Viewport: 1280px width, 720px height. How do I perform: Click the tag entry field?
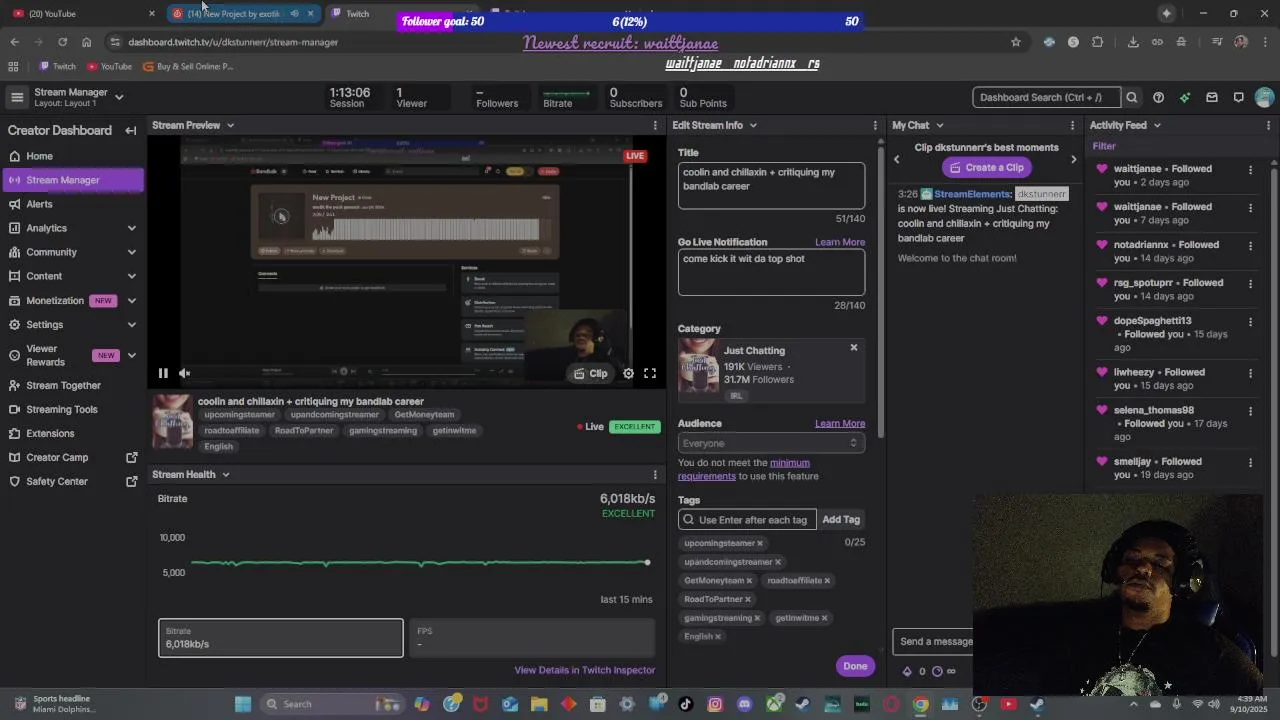point(747,520)
